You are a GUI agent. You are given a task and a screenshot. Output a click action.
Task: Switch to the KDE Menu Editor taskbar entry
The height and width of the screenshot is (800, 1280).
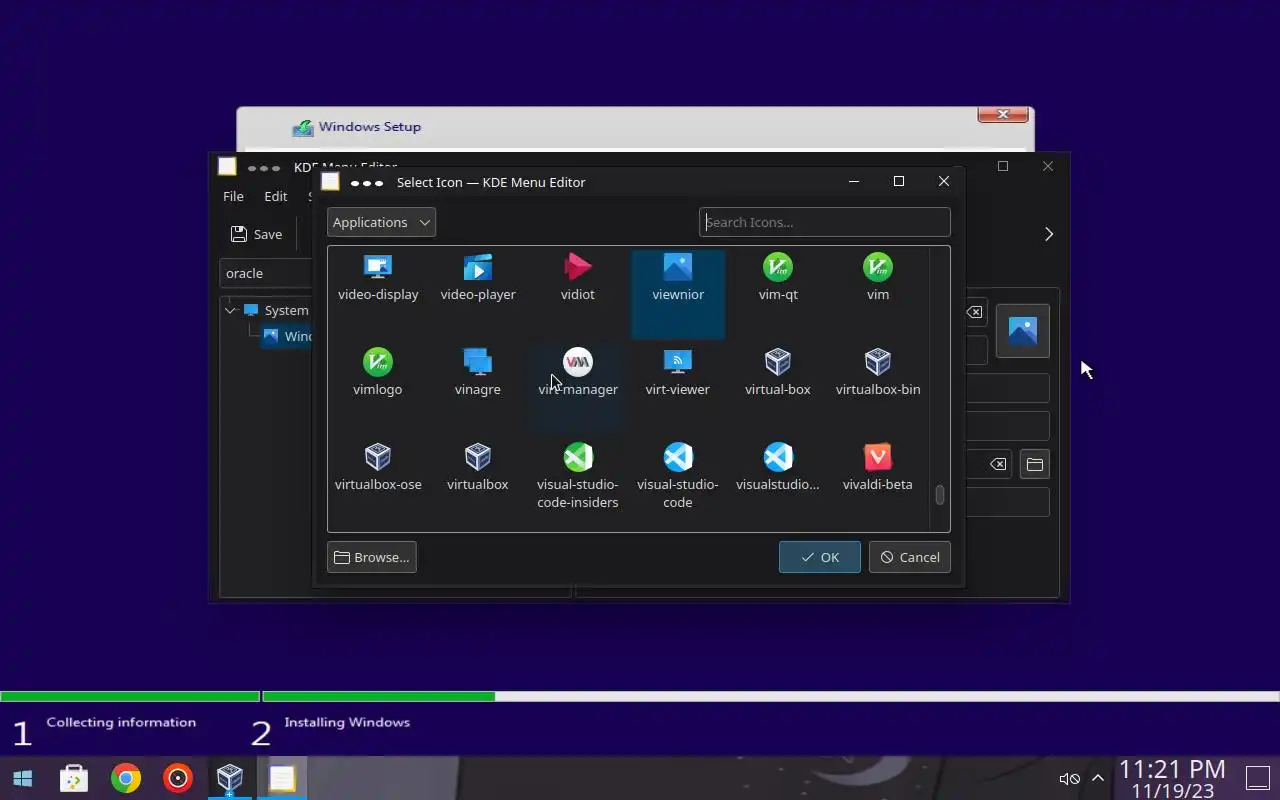coord(282,778)
